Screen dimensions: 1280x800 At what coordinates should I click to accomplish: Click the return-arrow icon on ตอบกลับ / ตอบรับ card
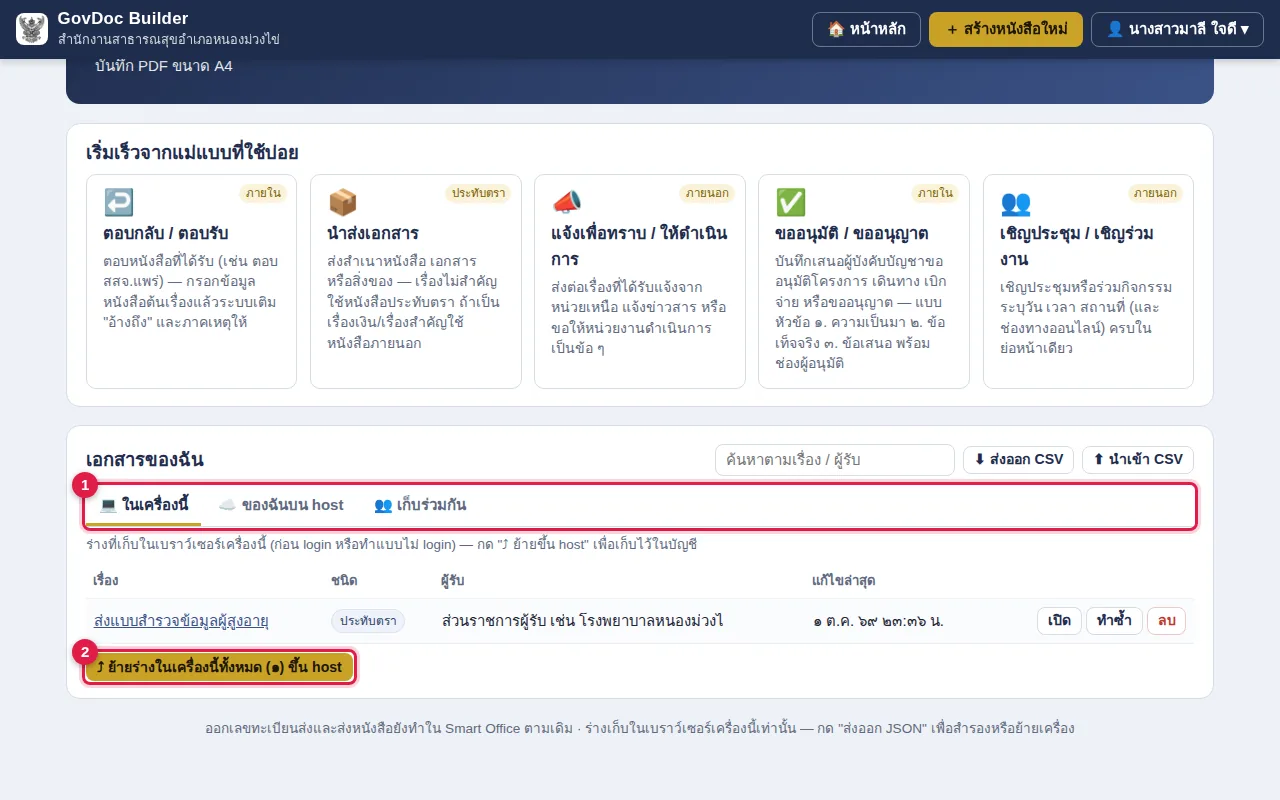tap(118, 203)
